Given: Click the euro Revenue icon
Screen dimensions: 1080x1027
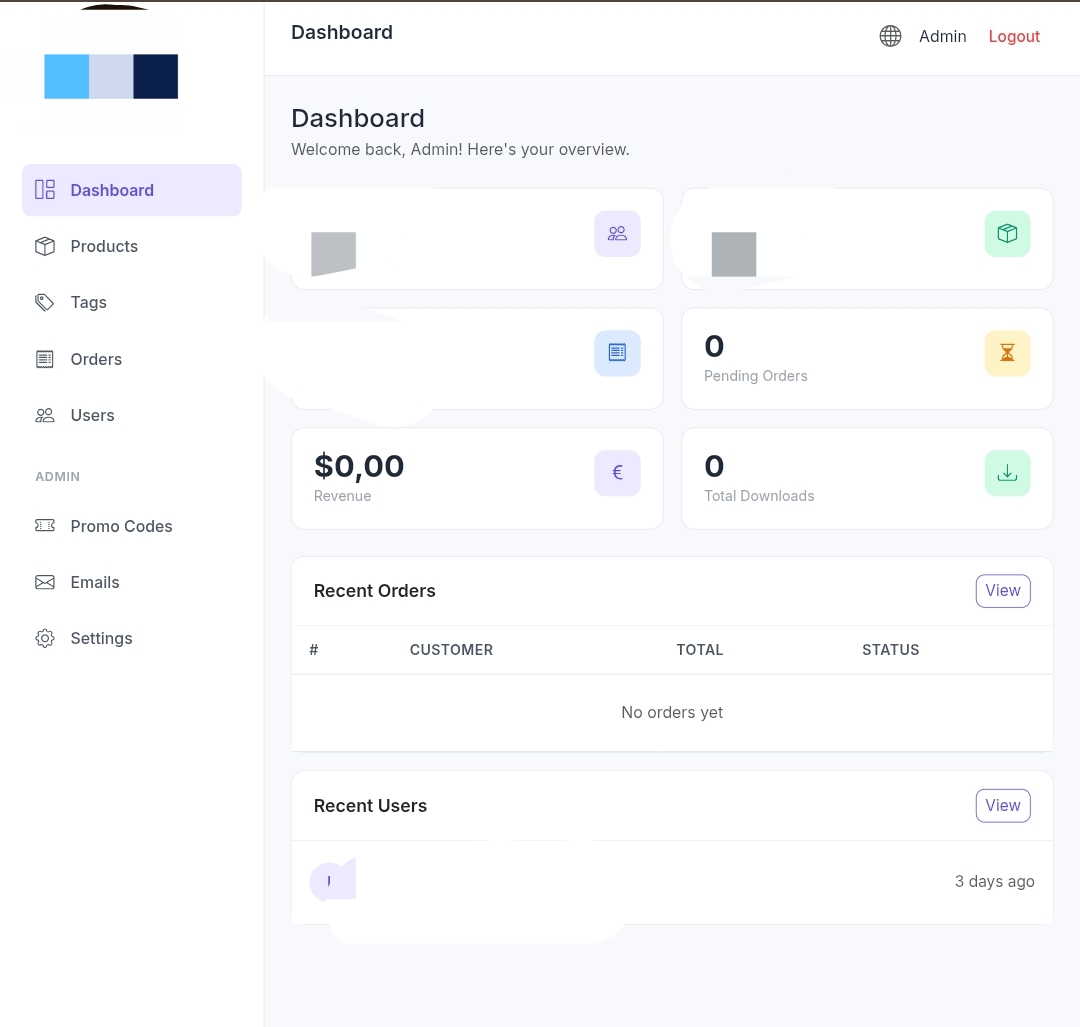Looking at the screenshot, I should coord(617,473).
